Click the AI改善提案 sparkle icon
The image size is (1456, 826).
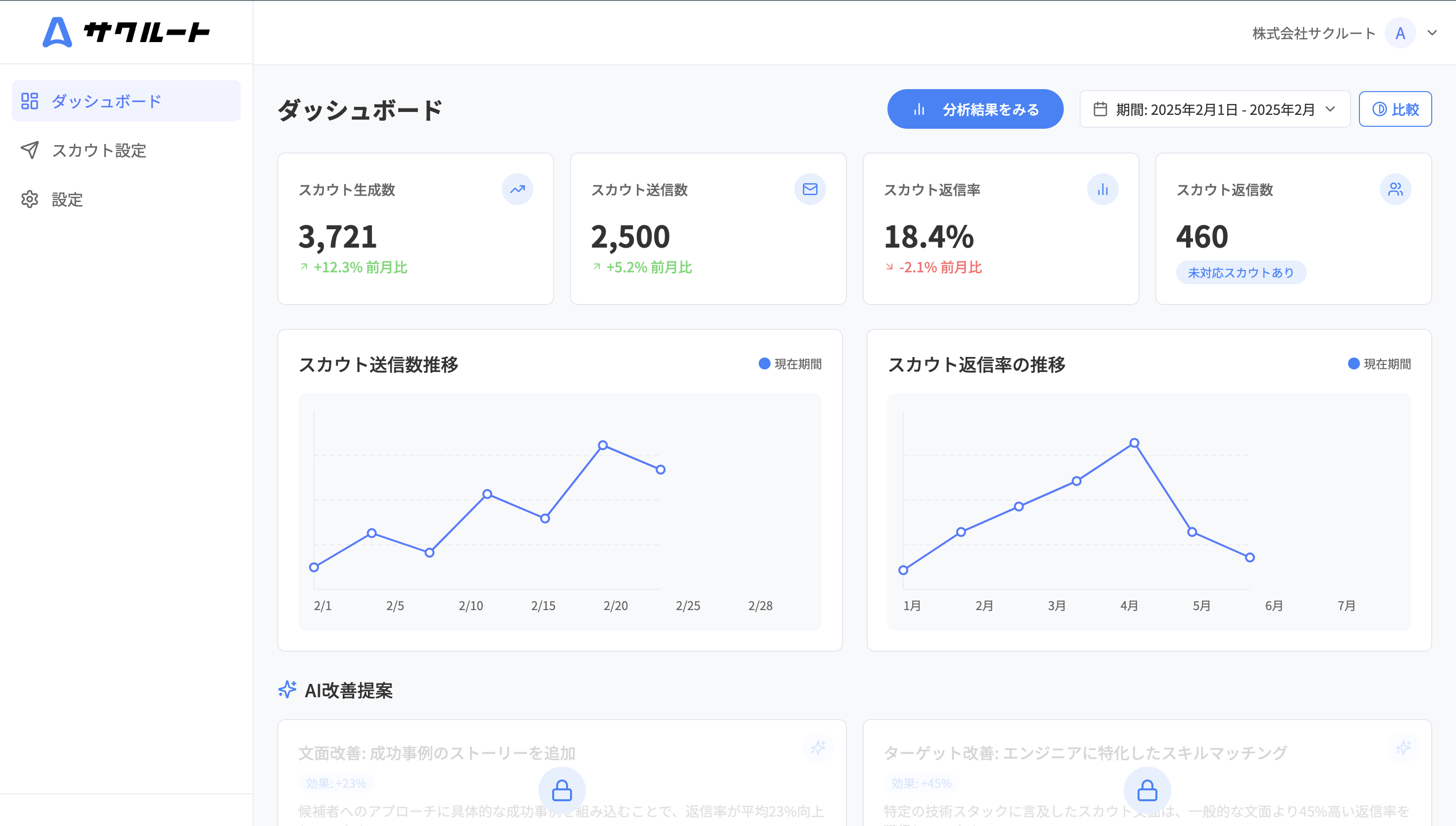[288, 689]
